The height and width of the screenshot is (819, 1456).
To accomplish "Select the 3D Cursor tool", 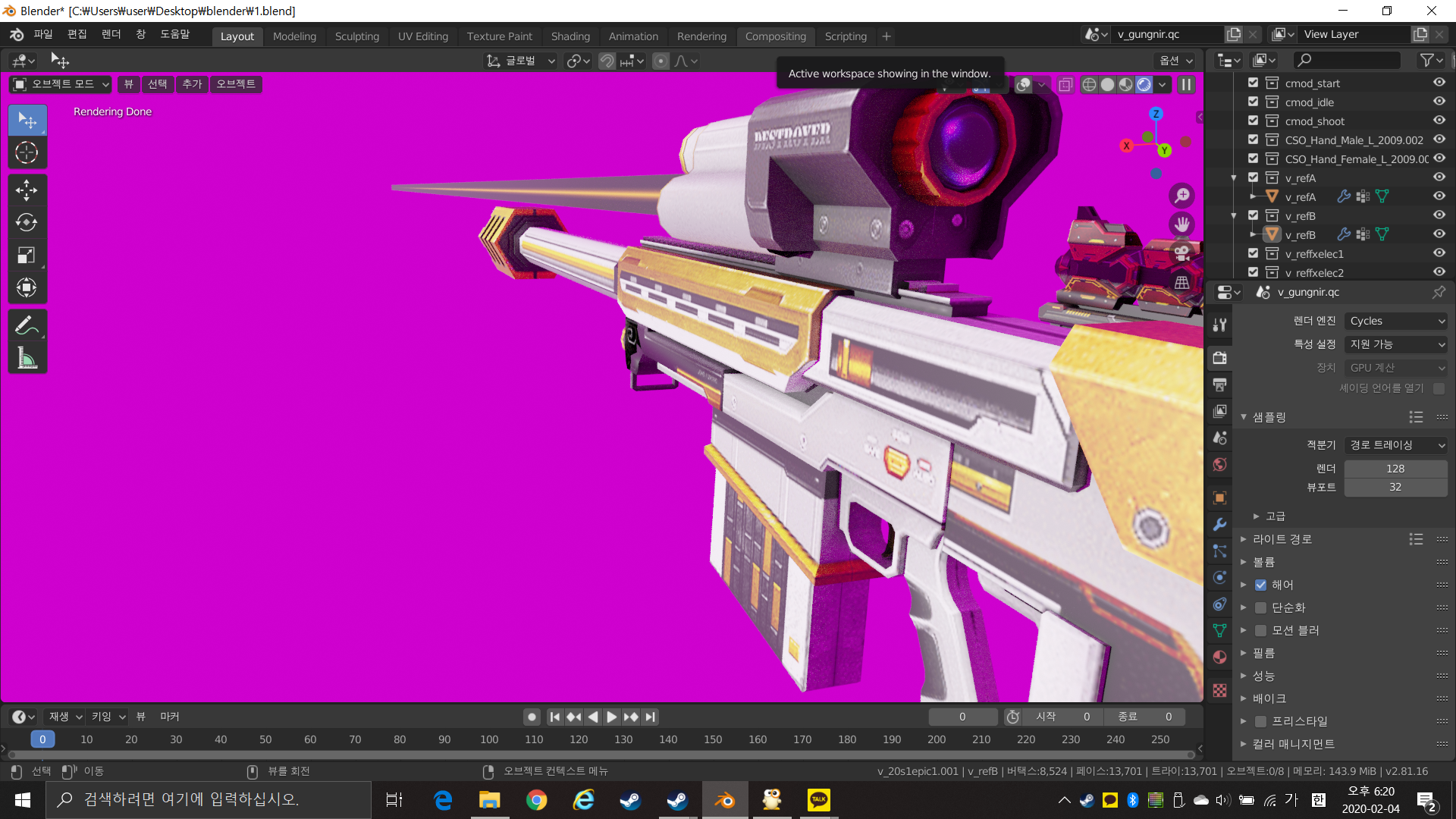I will click(27, 152).
